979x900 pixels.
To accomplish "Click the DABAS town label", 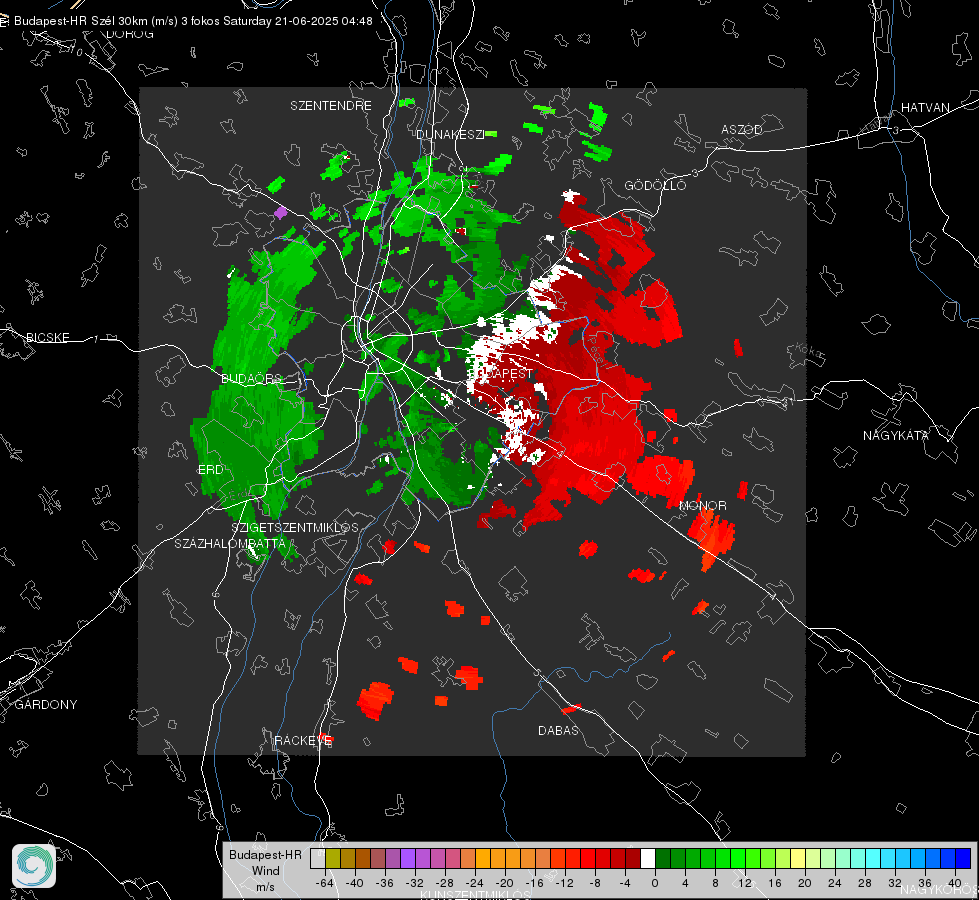I will pyautogui.click(x=558, y=730).
